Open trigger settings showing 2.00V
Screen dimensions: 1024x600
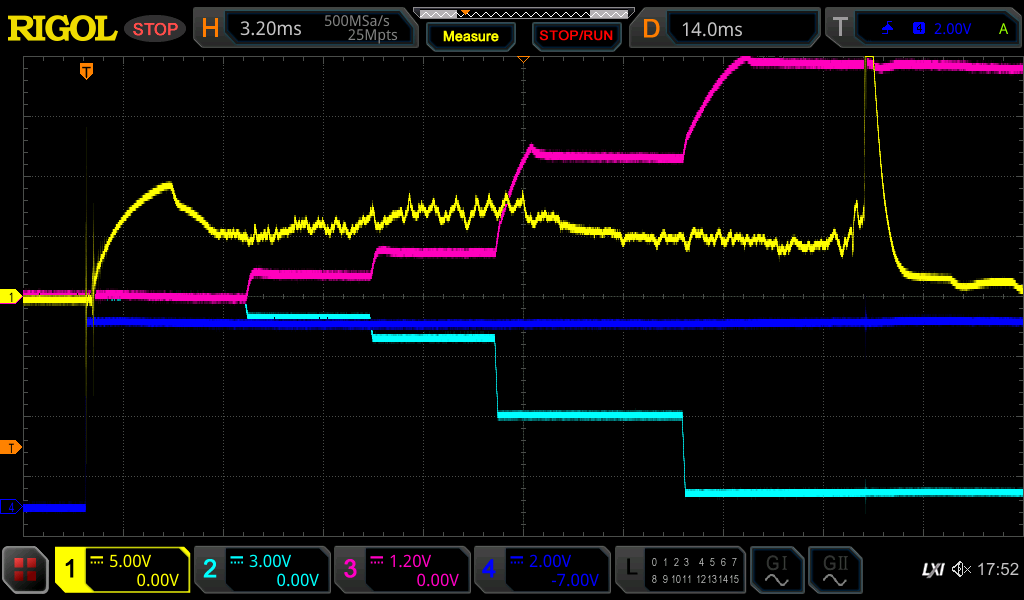click(923, 29)
